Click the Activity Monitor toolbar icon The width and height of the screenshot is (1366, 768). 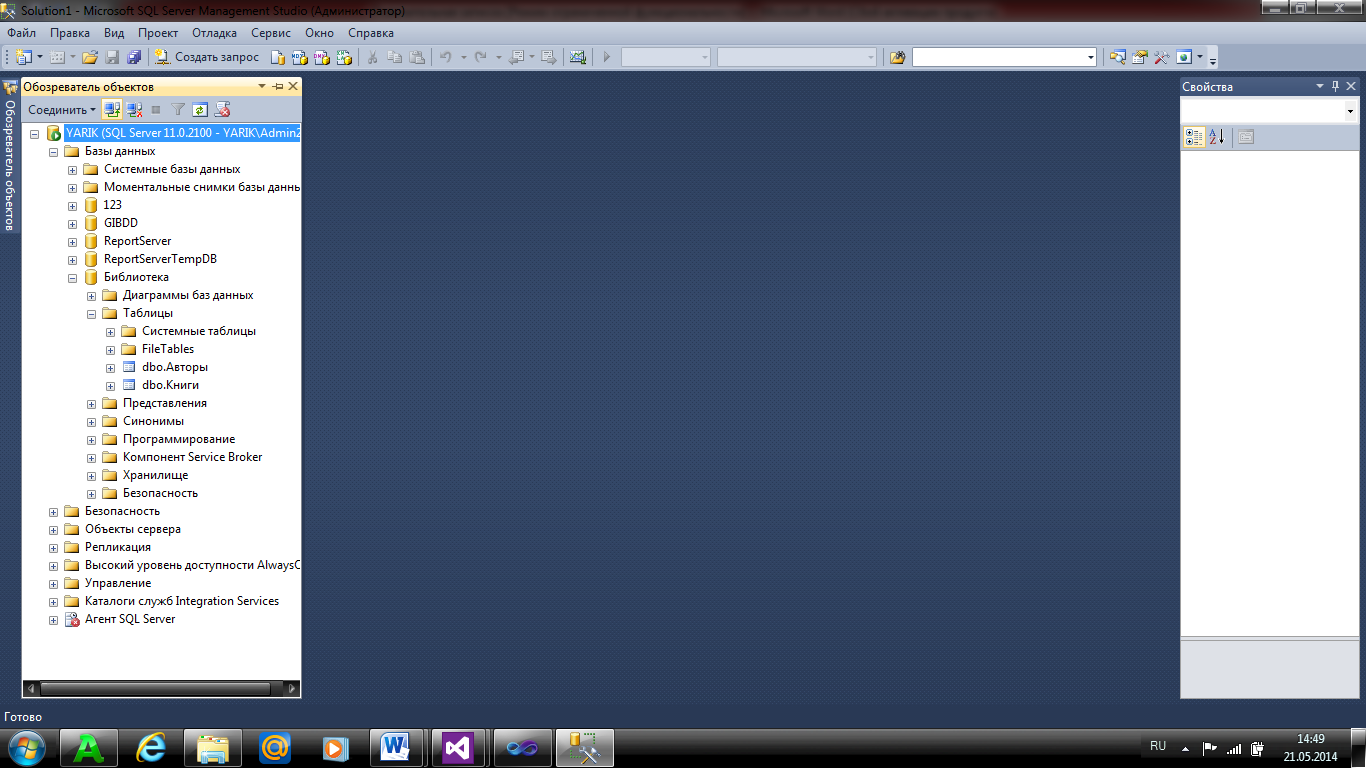(578, 57)
